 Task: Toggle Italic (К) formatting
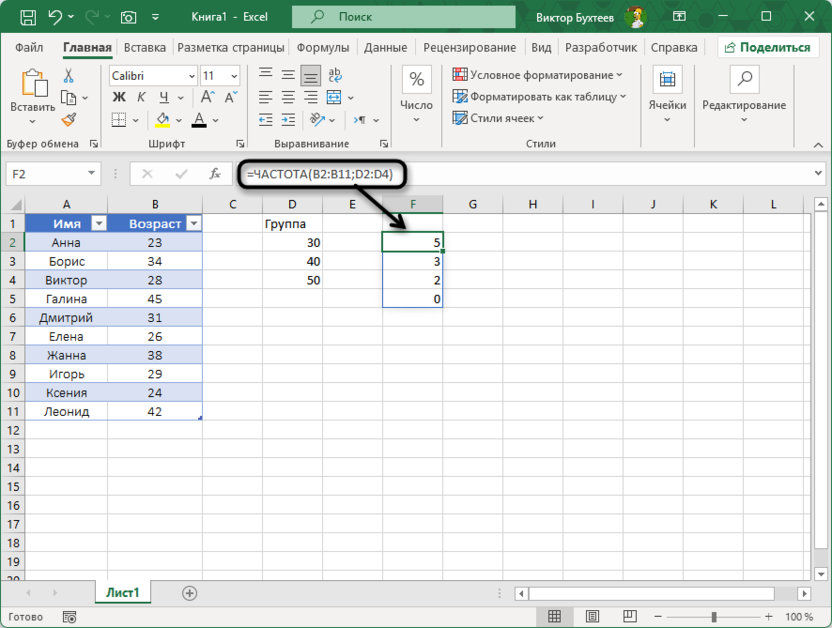click(141, 97)
